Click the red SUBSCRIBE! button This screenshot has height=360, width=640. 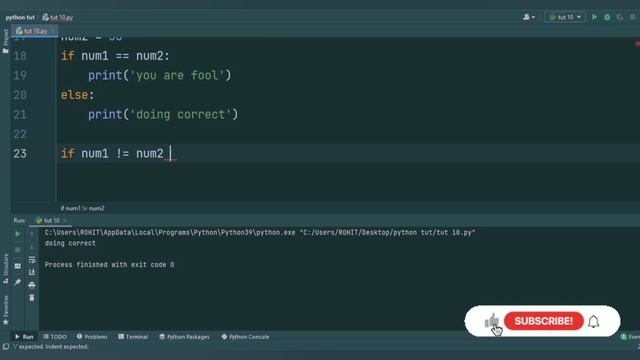click(x=544, y=321)
